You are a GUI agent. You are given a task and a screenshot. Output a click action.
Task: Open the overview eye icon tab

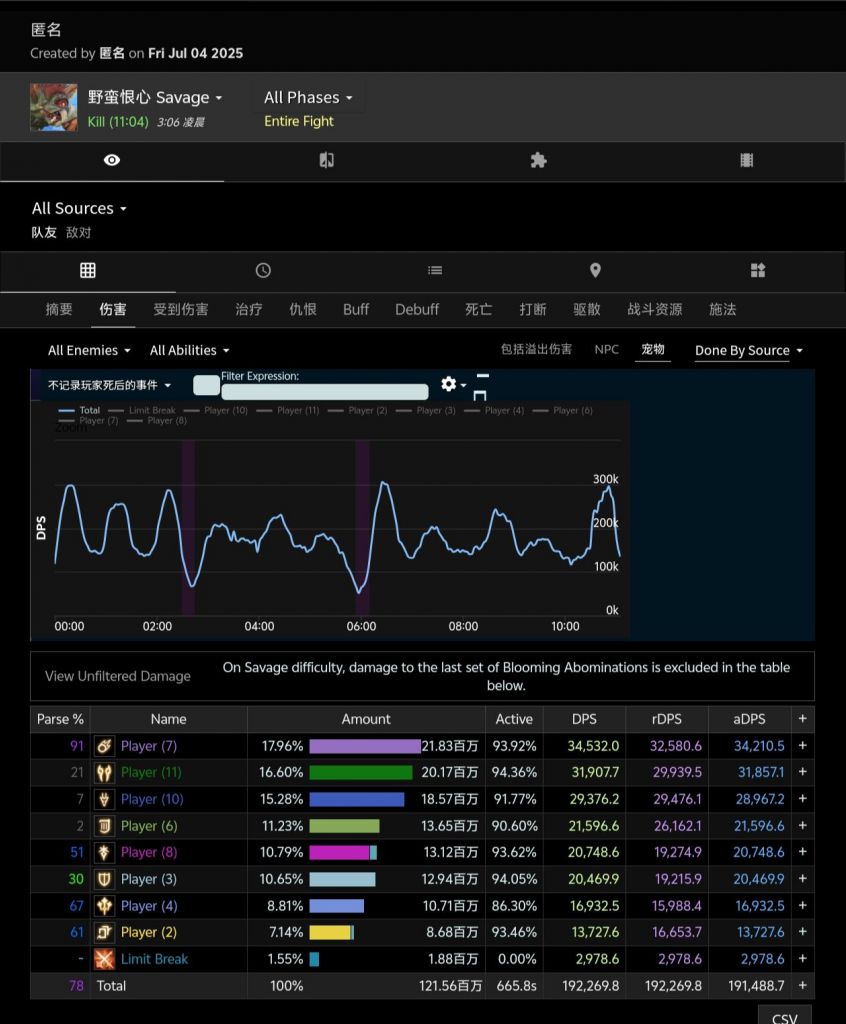113,161
